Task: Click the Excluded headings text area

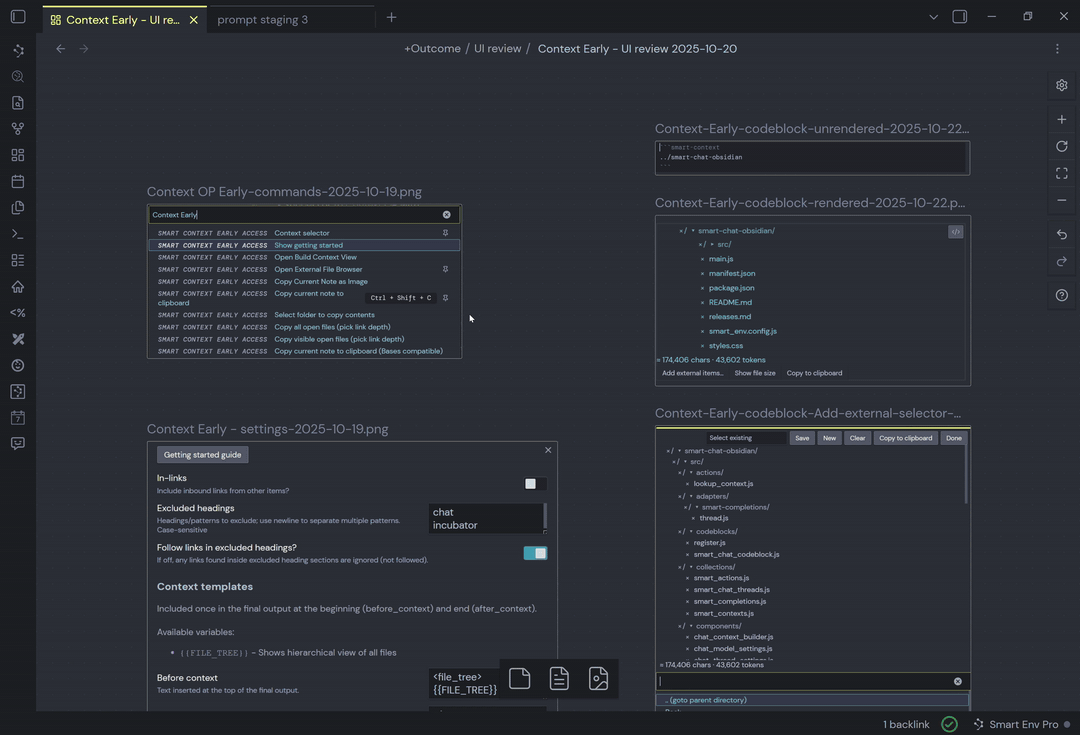Action: [x=486, y=518]
